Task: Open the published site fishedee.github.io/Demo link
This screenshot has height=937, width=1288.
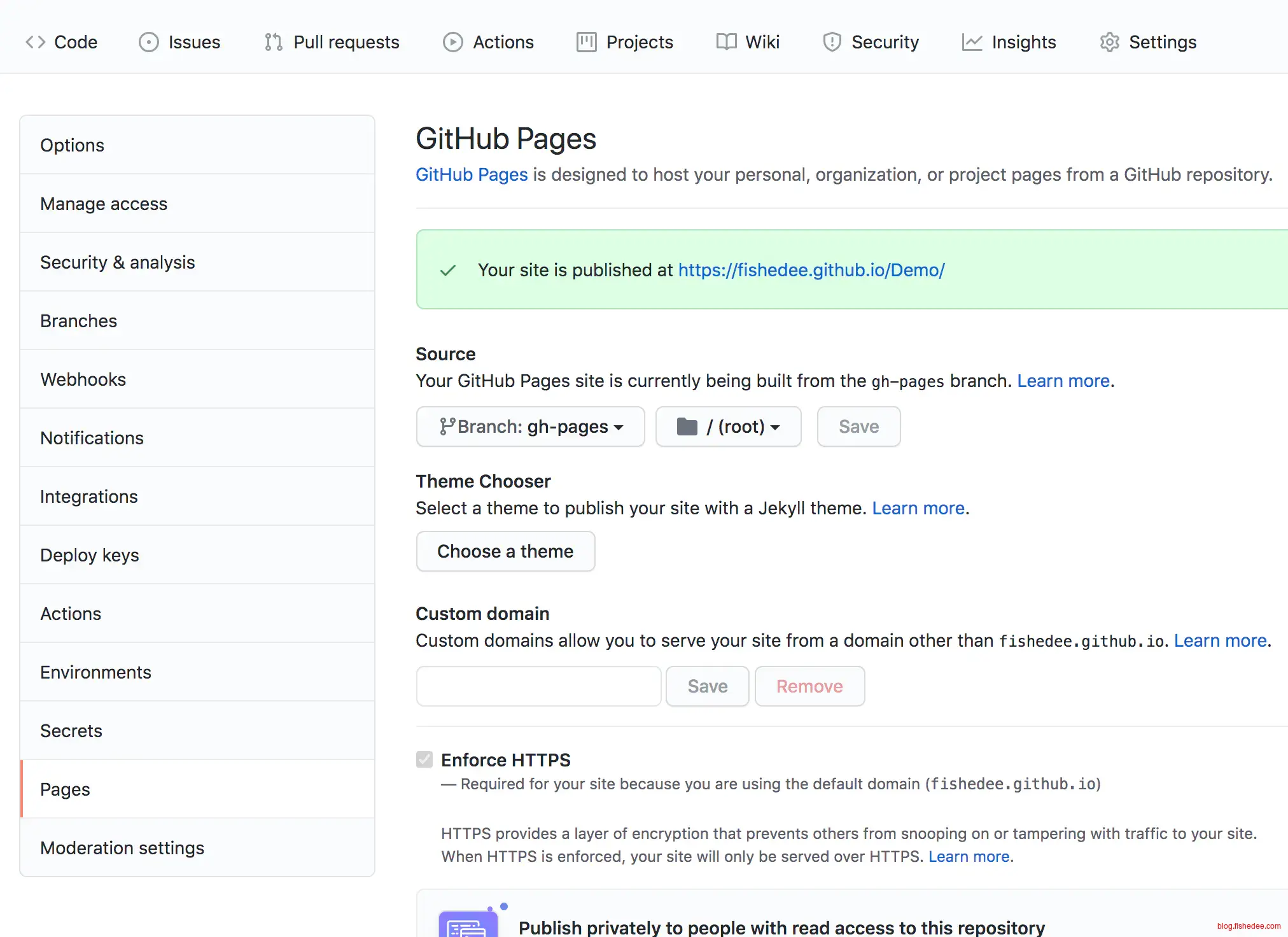Action: (x=811, y=270)
